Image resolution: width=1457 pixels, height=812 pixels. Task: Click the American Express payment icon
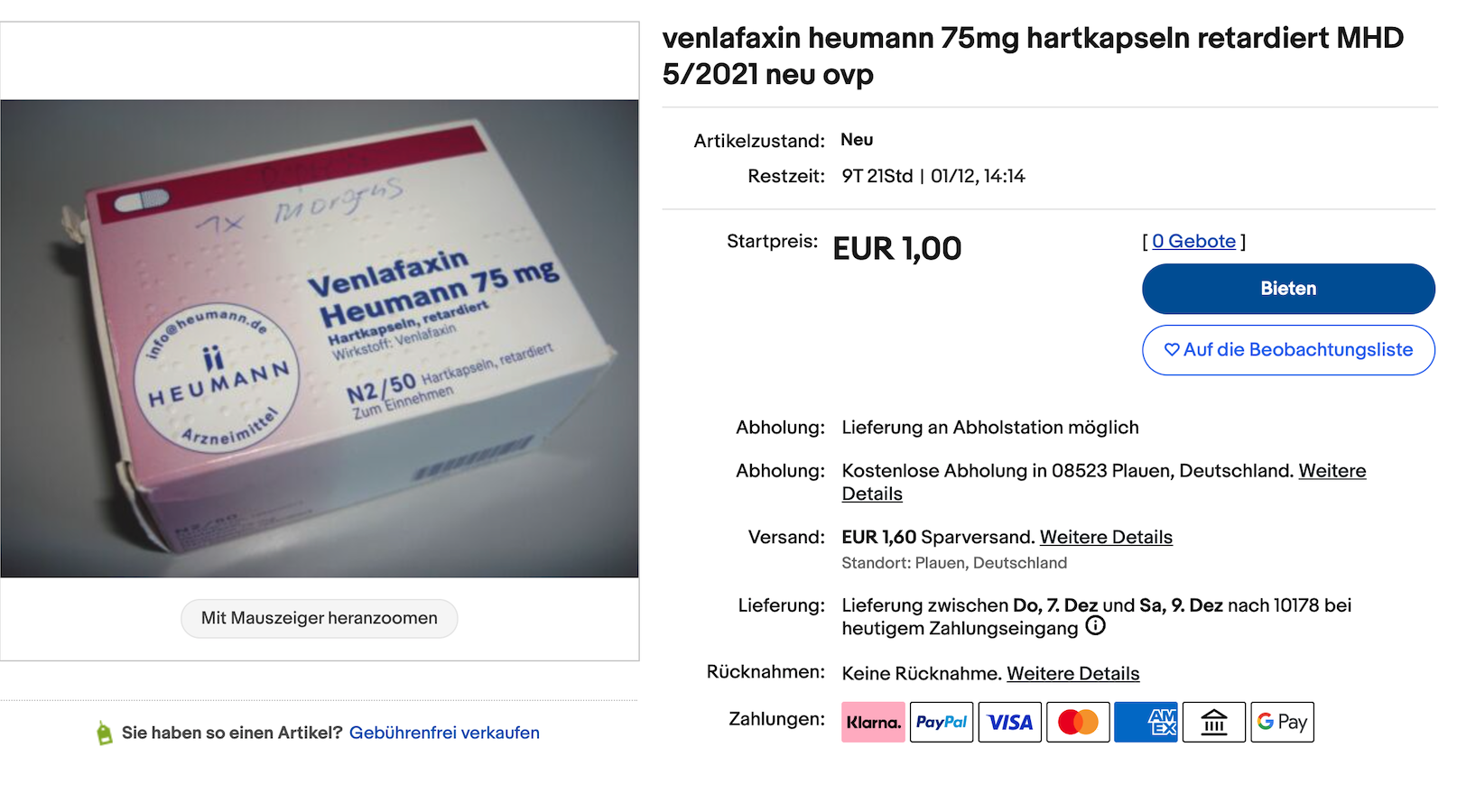[x=1146, y=722]
